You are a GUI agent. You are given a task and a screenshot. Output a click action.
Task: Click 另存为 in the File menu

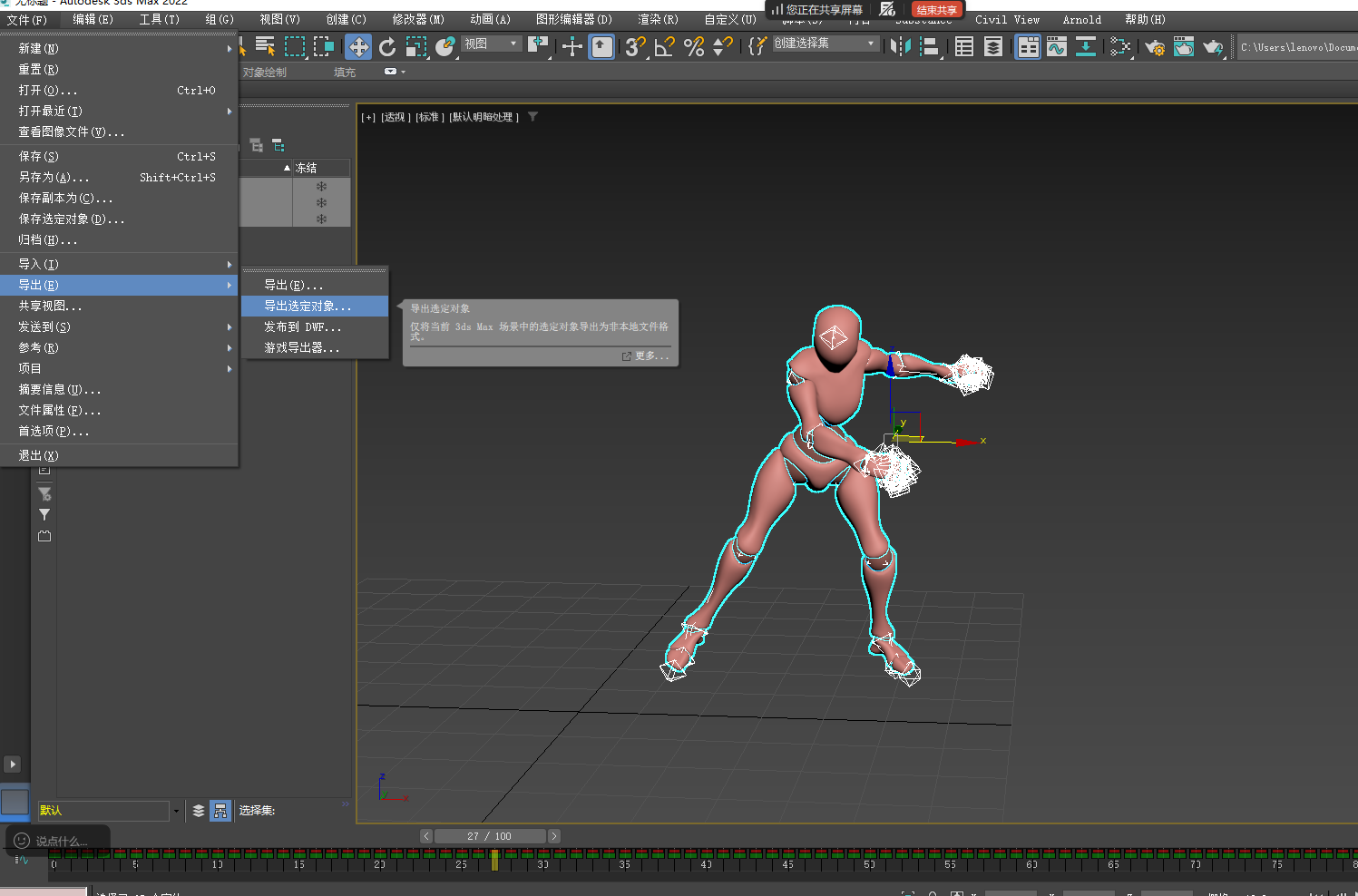tap(54, 178)
